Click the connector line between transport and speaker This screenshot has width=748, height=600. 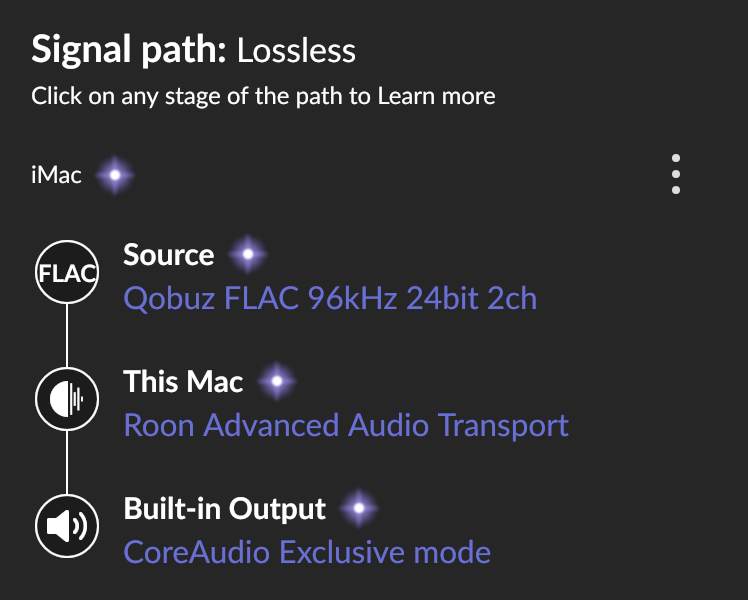pyautogui.click(x=67, y=463)
